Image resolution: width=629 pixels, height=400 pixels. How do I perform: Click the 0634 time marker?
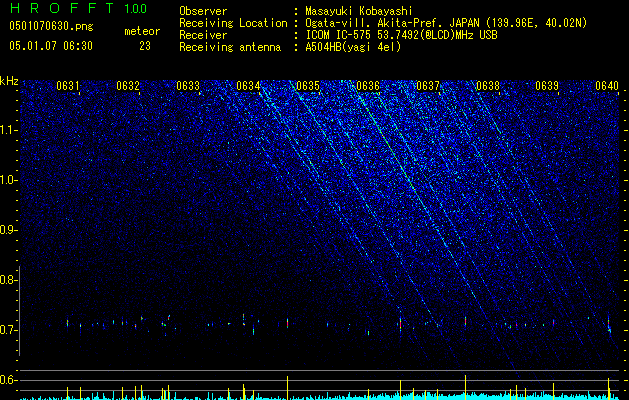pos(248,86)
